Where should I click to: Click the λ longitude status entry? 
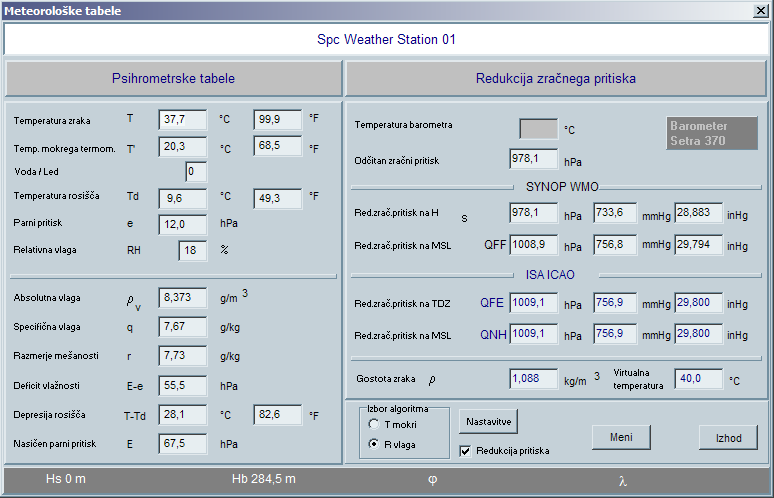623,481
